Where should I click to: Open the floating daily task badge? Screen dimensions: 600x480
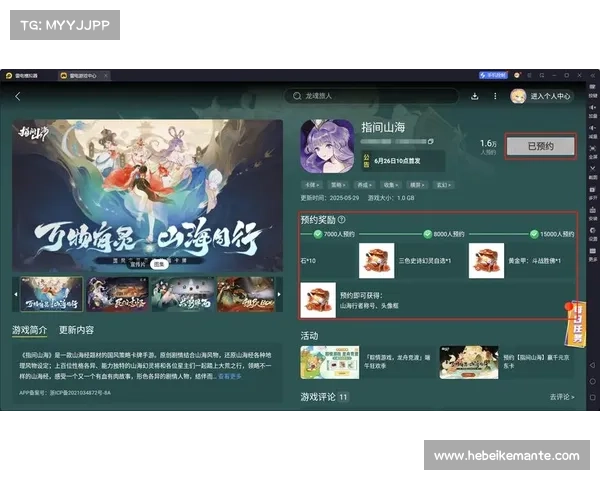click(575, 324)
